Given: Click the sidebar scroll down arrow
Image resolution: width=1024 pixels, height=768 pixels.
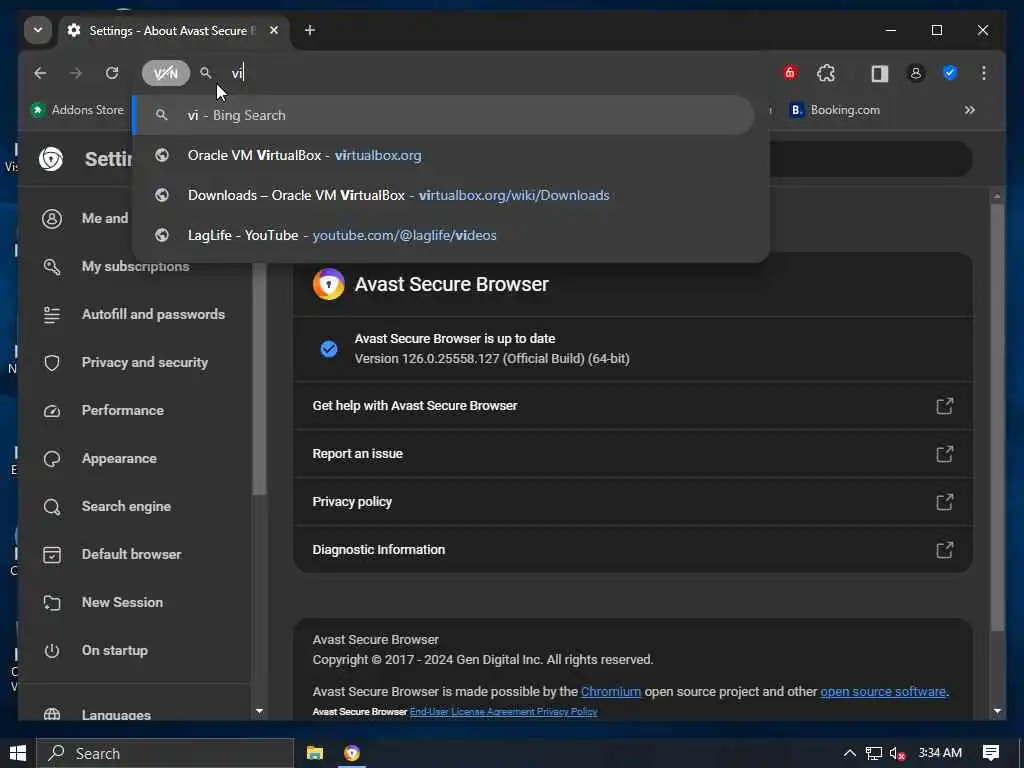Looking at the screenshot, I should 259,711.
